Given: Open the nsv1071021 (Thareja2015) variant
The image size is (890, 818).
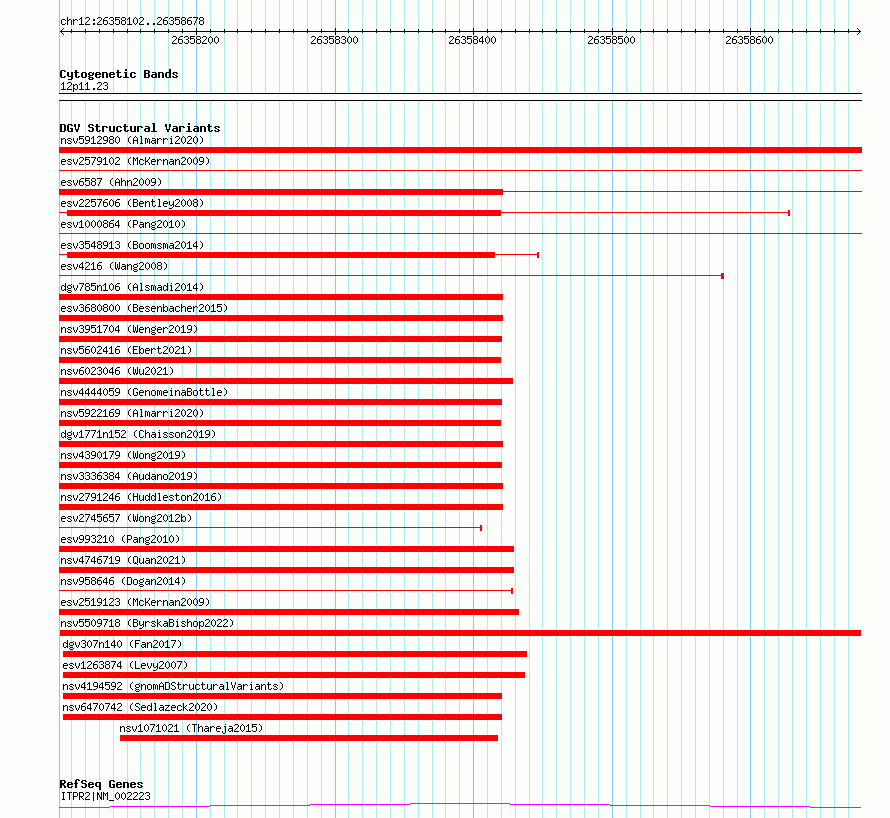Looking at the screenshot, I should click(x=191, y=728).
